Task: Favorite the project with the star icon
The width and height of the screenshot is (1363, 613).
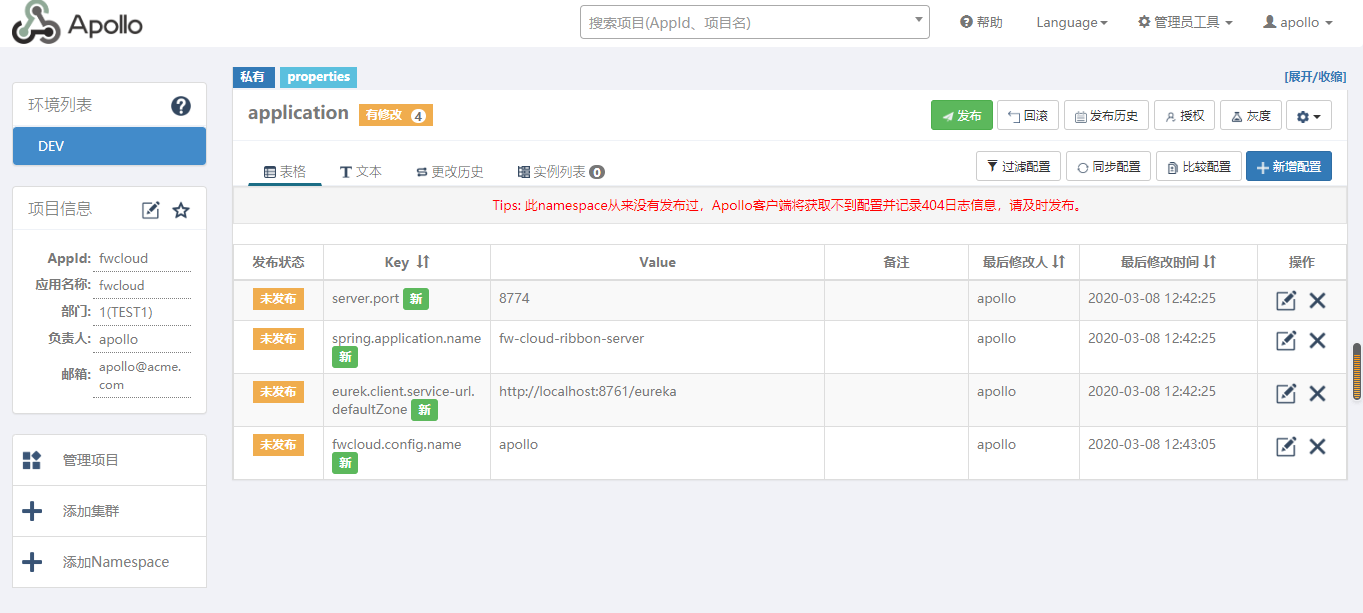Action: click(181, 210)
